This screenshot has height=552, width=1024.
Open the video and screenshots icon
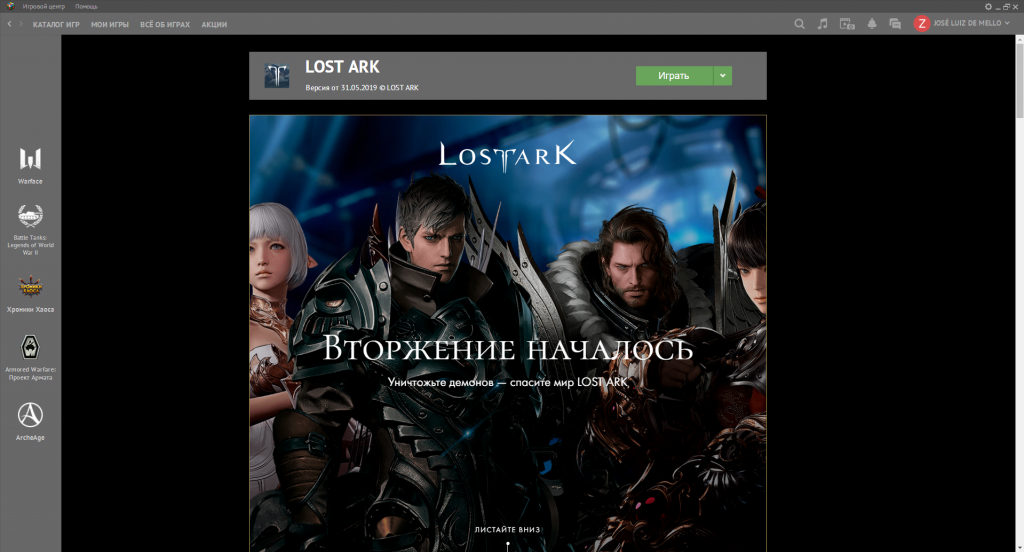click(x=847, y=24)
